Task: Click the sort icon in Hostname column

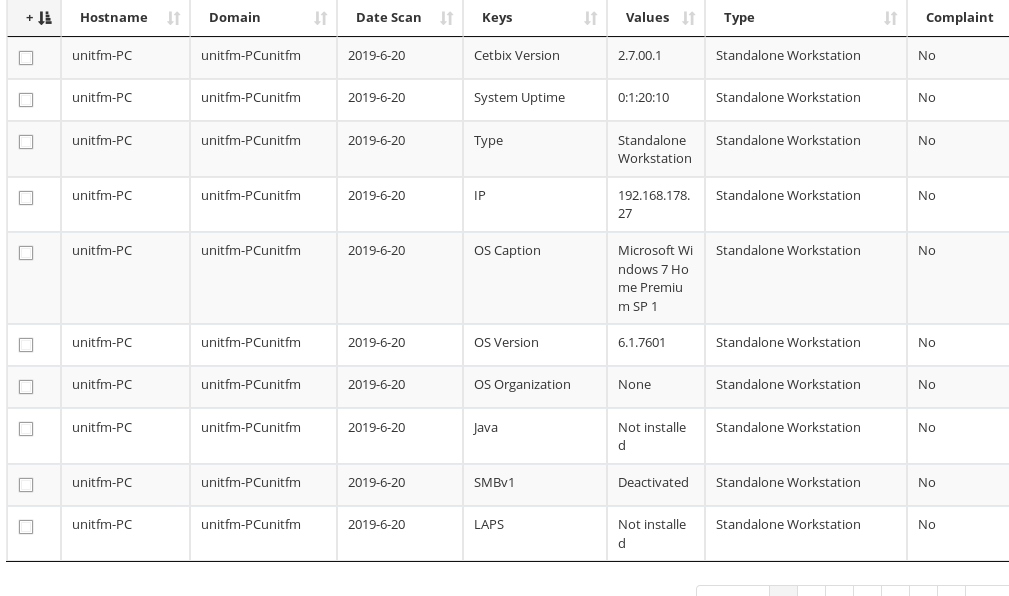Action: coord(173,18)
